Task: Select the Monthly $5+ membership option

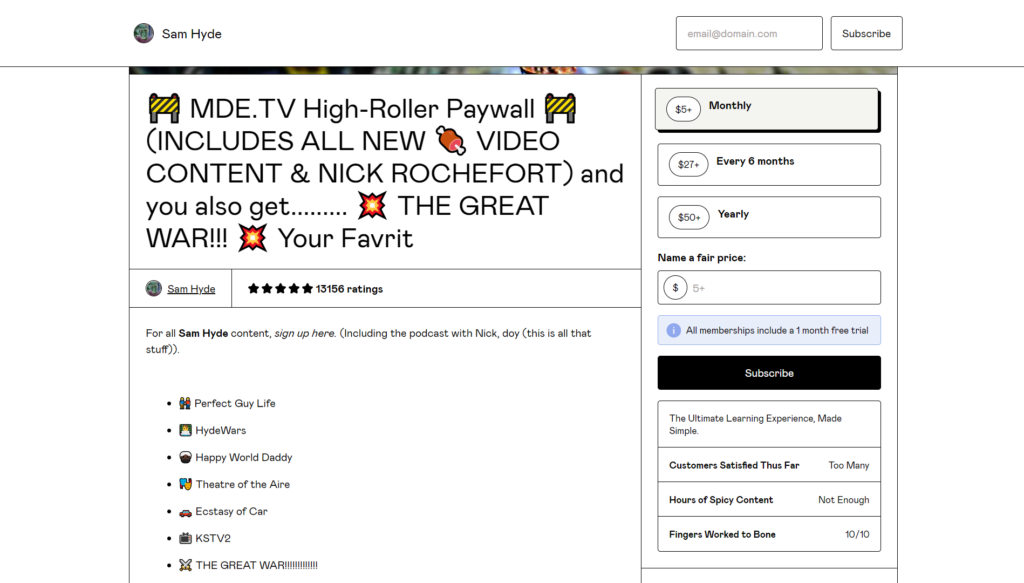Action: point(767,109)
